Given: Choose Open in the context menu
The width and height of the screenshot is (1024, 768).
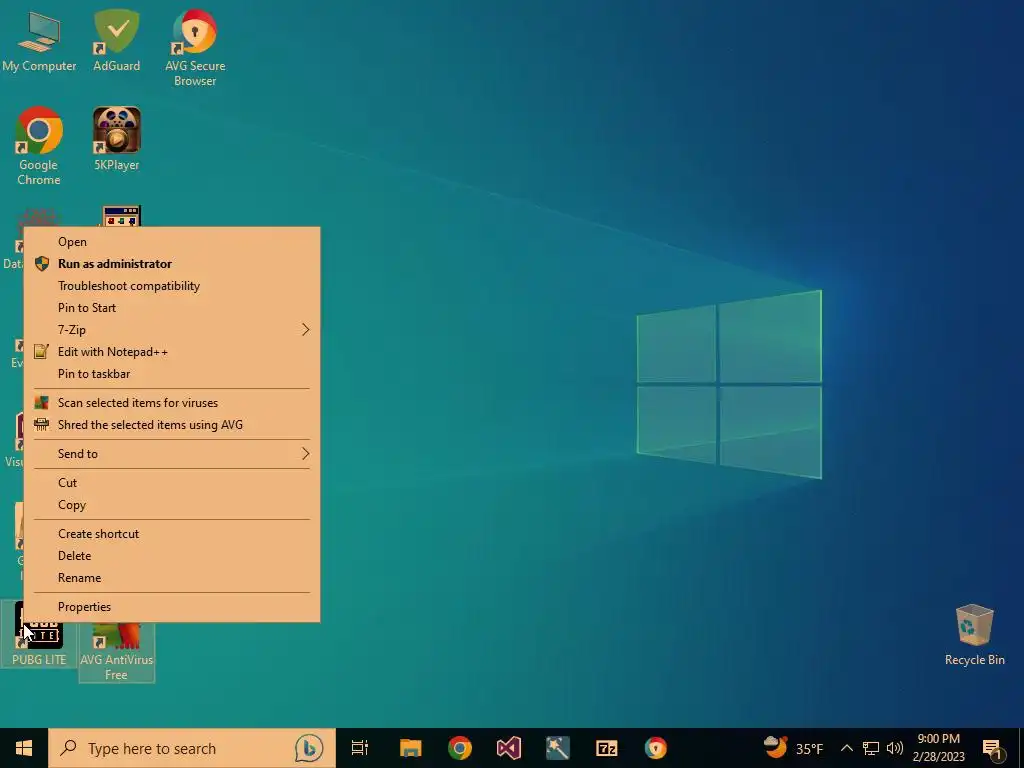Looking at the screenshot, I should tap(172, 242).
